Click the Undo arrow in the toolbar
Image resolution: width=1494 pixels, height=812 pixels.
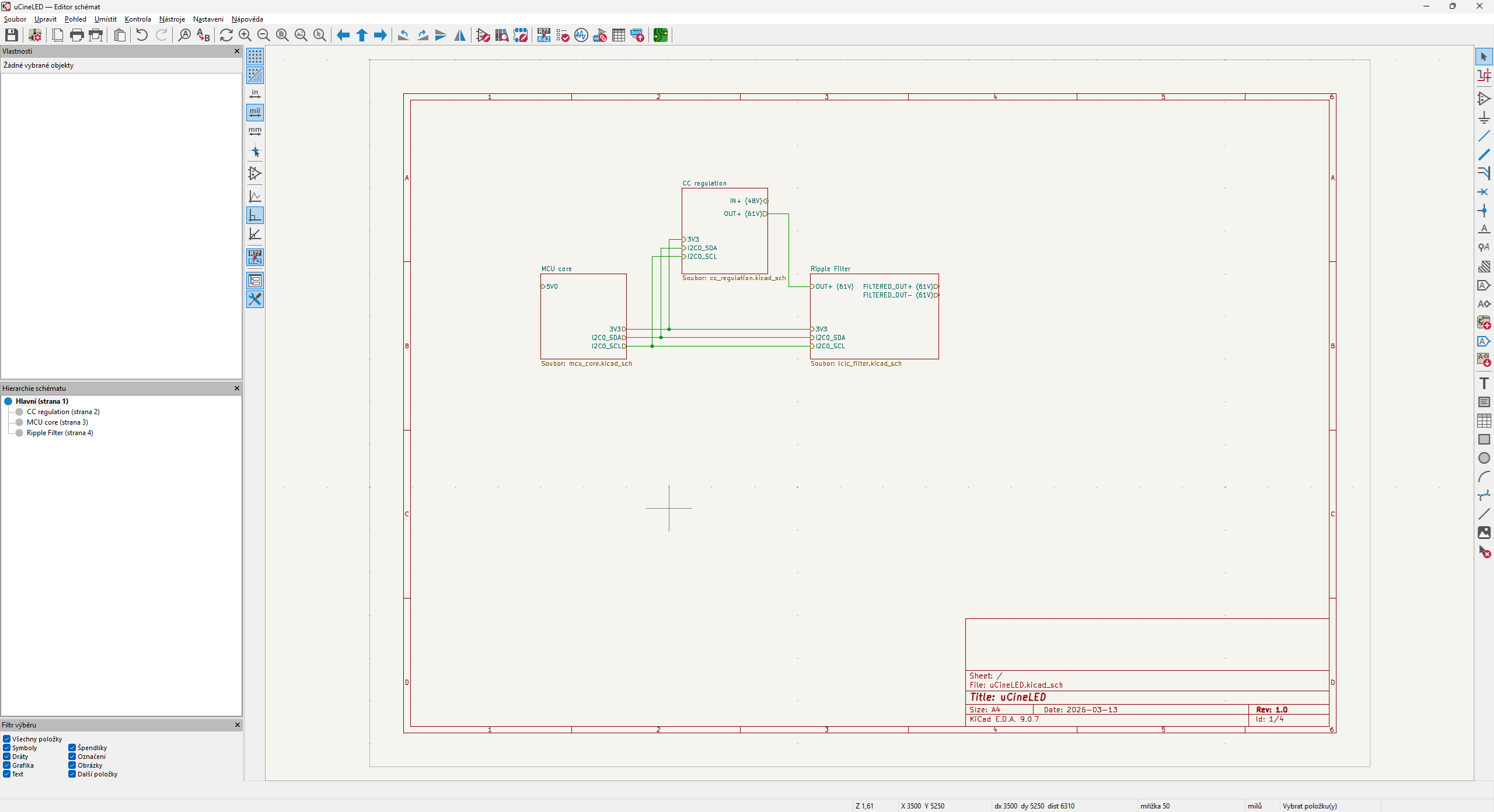(142, 35)
